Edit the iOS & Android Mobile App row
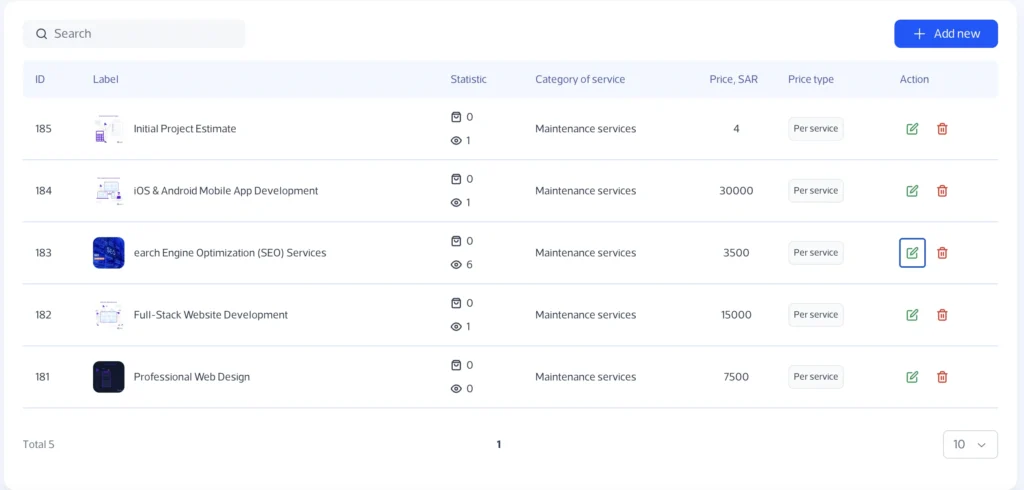Image resolution: width=1024 pixels, height=490 pixels. click(912, 191)
